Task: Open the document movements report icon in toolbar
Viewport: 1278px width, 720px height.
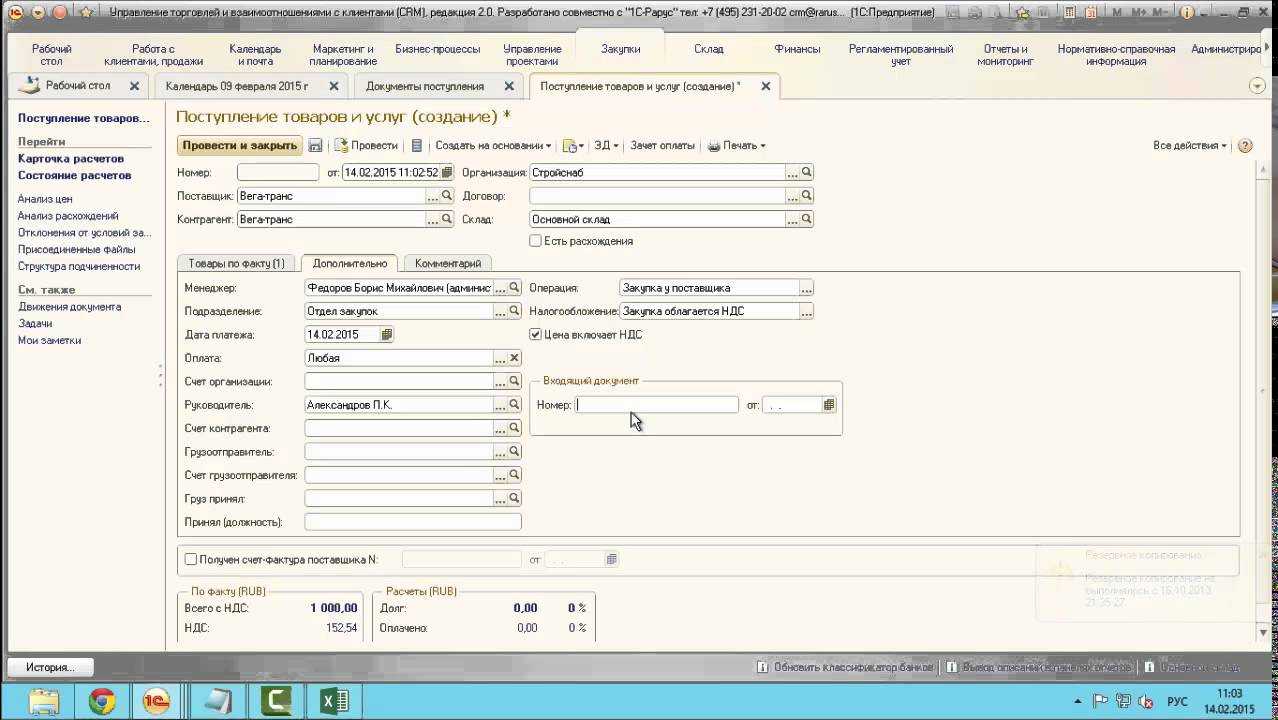Action: (417, 146)
